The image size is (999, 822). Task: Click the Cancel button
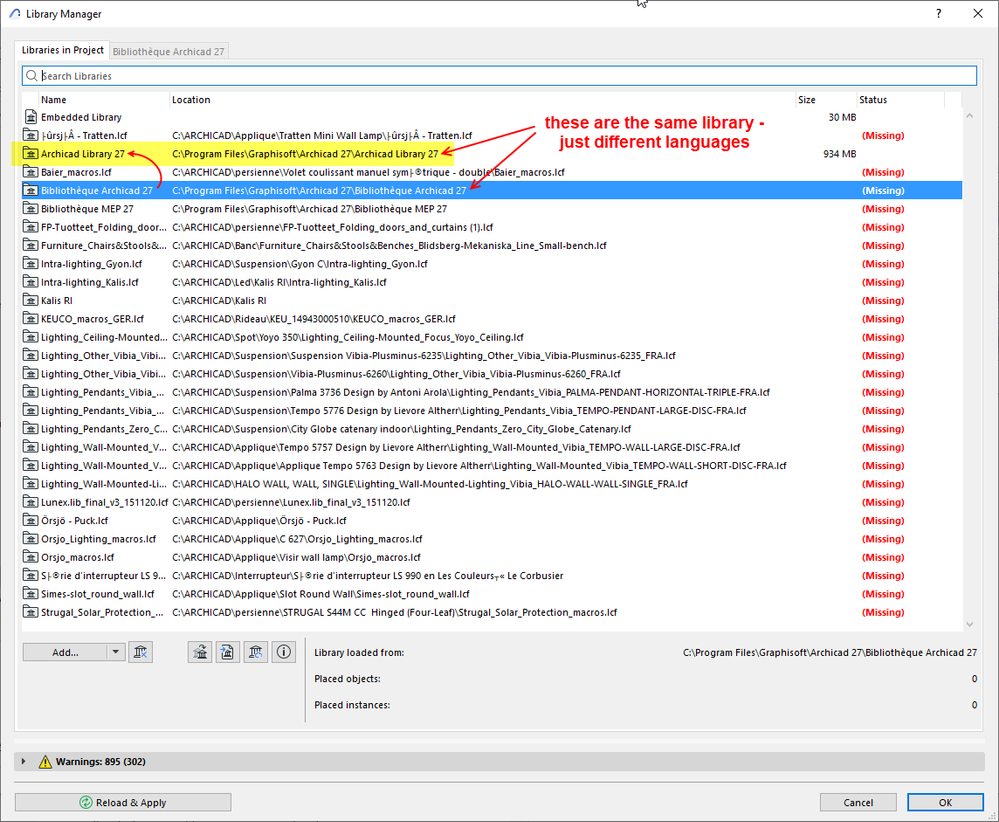click(x=858, y=802)
